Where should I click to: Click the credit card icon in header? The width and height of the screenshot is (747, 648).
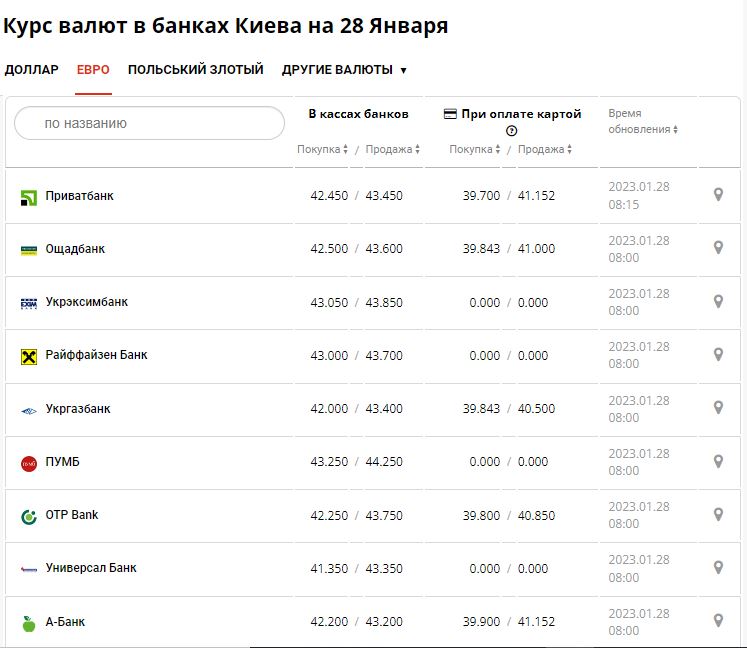point(450,114)
